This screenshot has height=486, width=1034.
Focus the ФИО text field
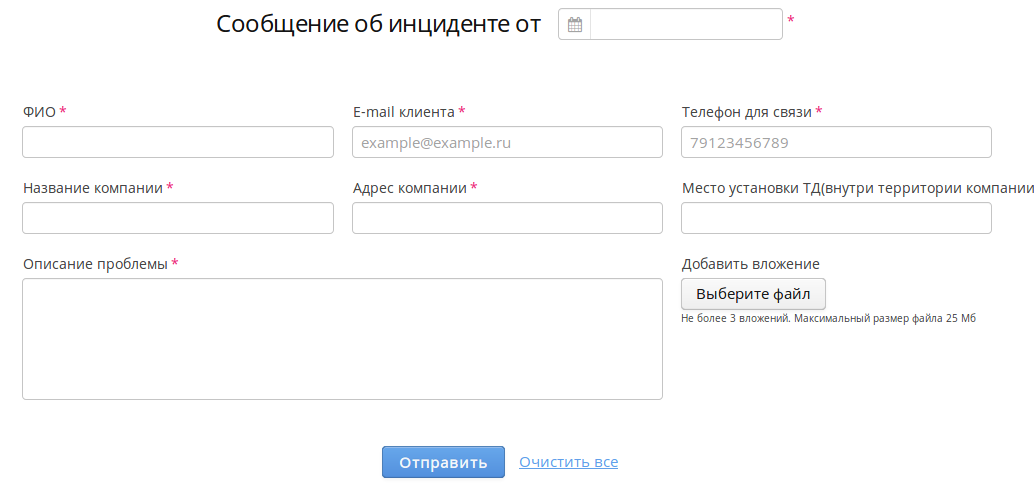click(178, 142)
